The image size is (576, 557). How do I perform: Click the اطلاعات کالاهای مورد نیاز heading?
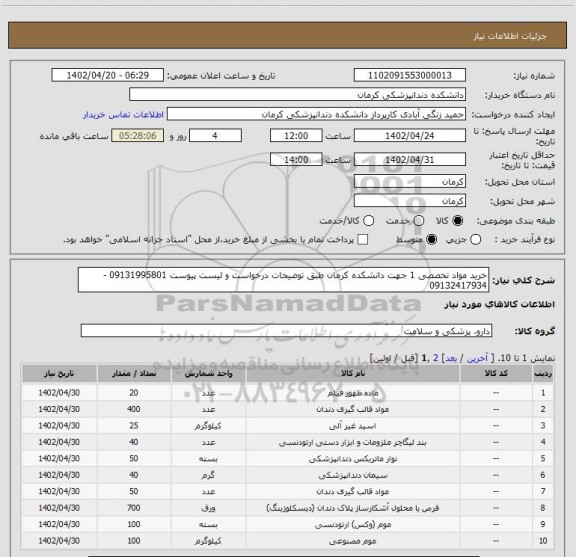500,304
